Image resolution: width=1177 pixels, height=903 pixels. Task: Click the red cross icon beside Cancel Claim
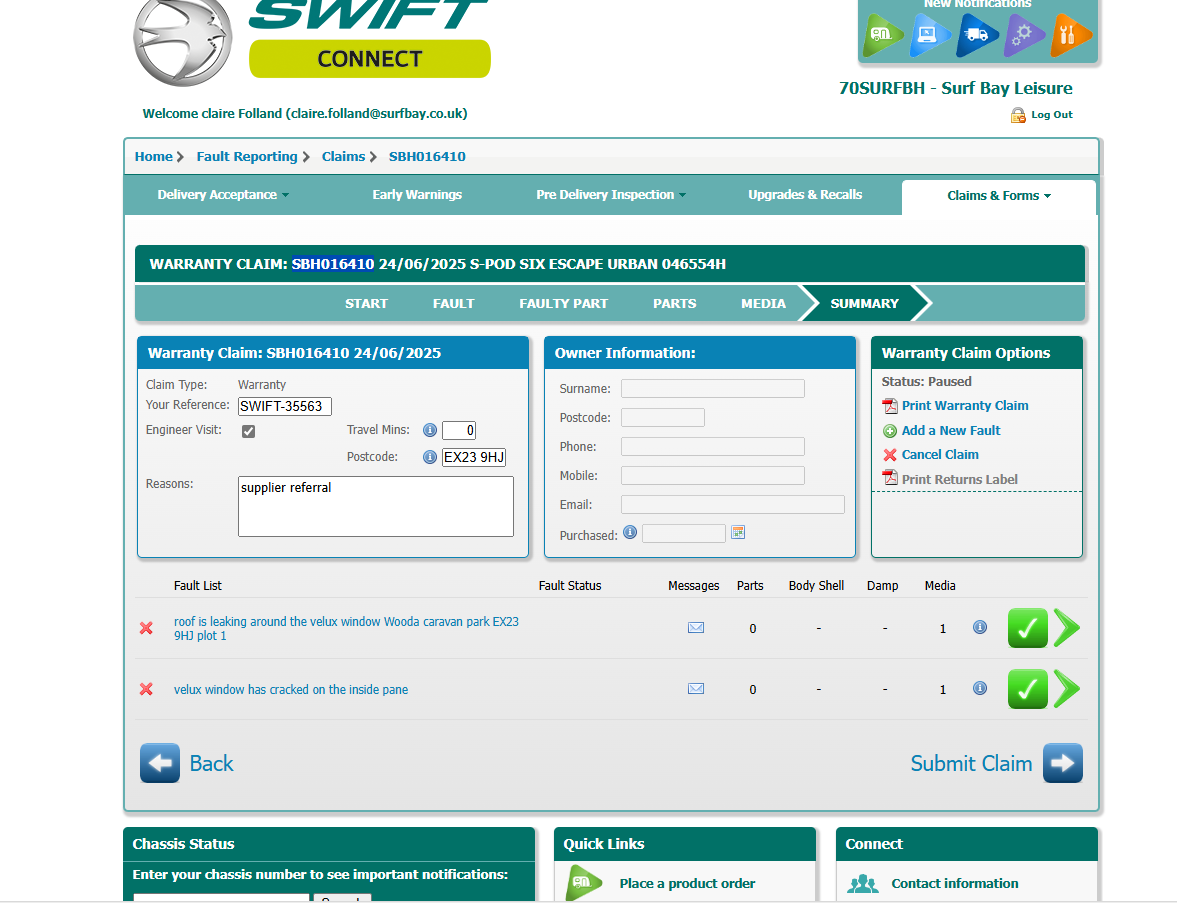[890, 455]
